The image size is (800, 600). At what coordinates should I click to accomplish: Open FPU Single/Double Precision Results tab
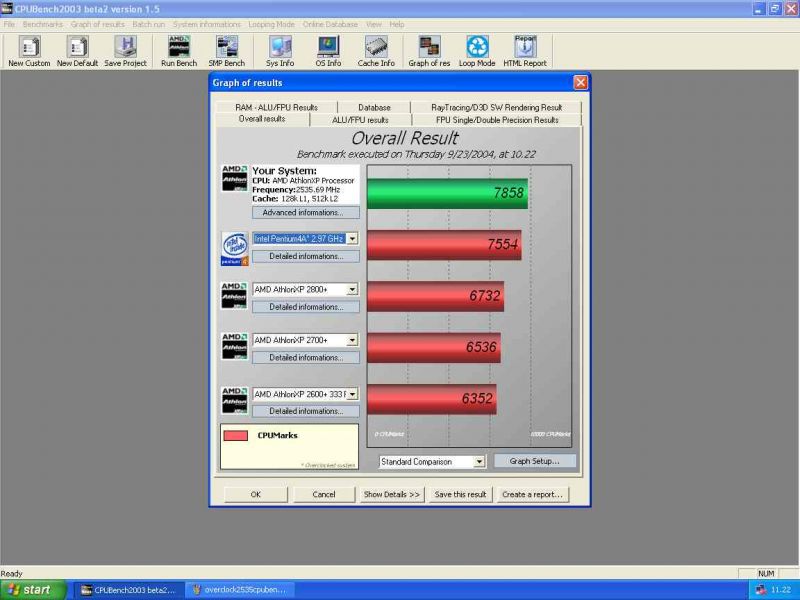(x=497, y=120)
